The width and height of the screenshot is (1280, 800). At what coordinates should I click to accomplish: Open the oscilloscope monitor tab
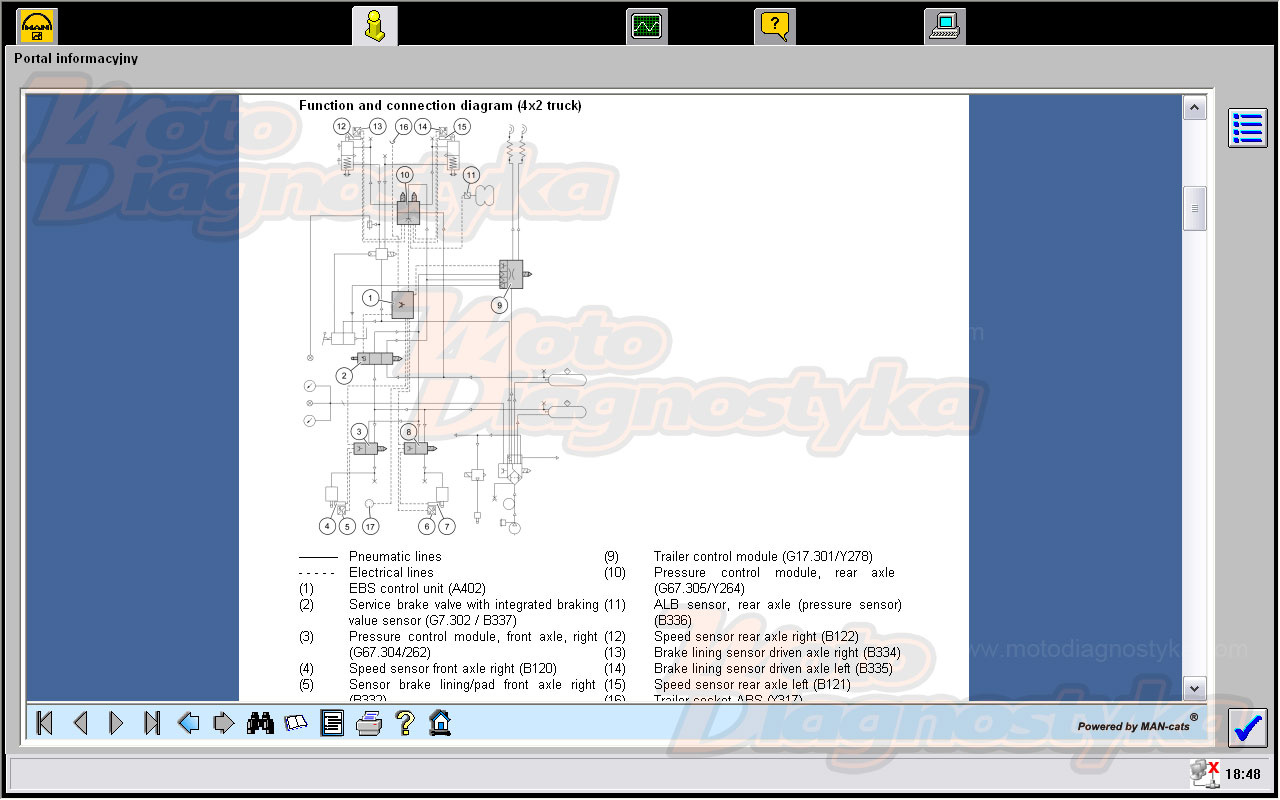(647, 25)
